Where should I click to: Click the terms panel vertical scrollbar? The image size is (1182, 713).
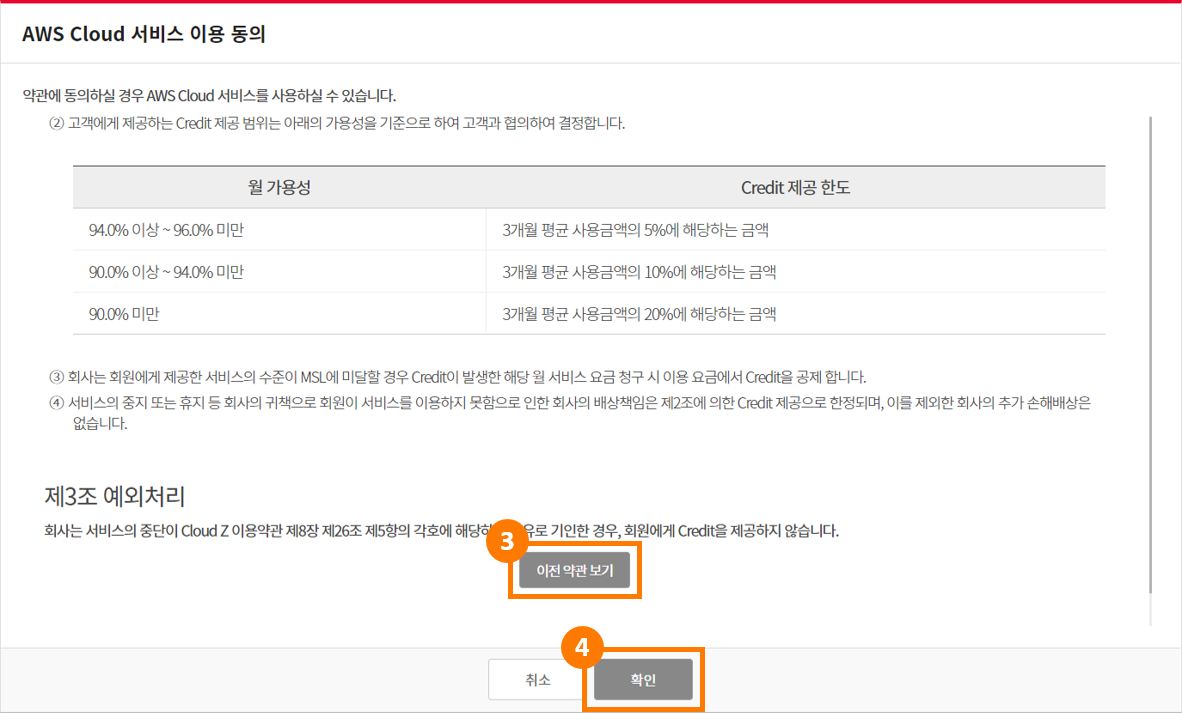click(1150, 354)
